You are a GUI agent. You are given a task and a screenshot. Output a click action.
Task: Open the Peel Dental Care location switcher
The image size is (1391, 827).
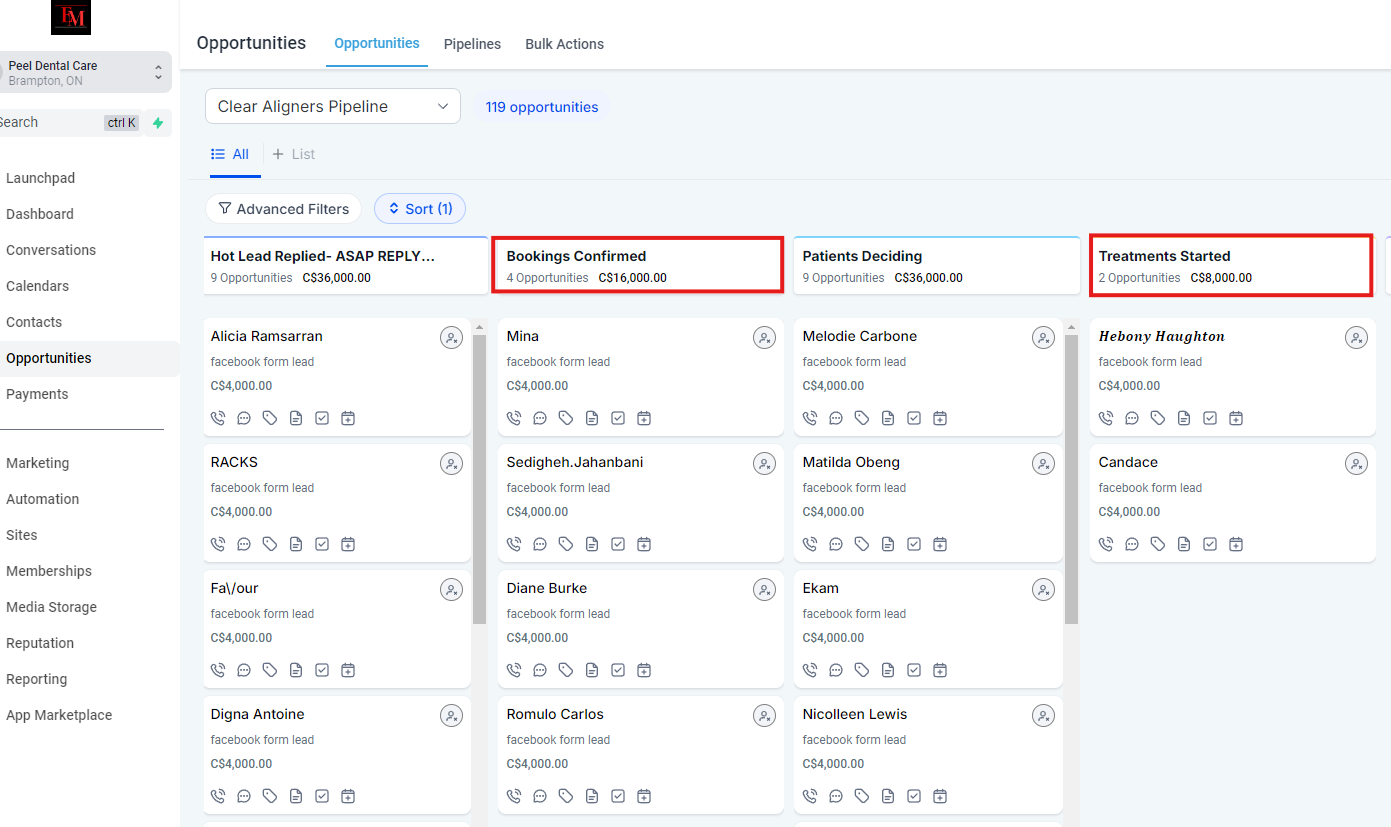click(x=84, y=73)
